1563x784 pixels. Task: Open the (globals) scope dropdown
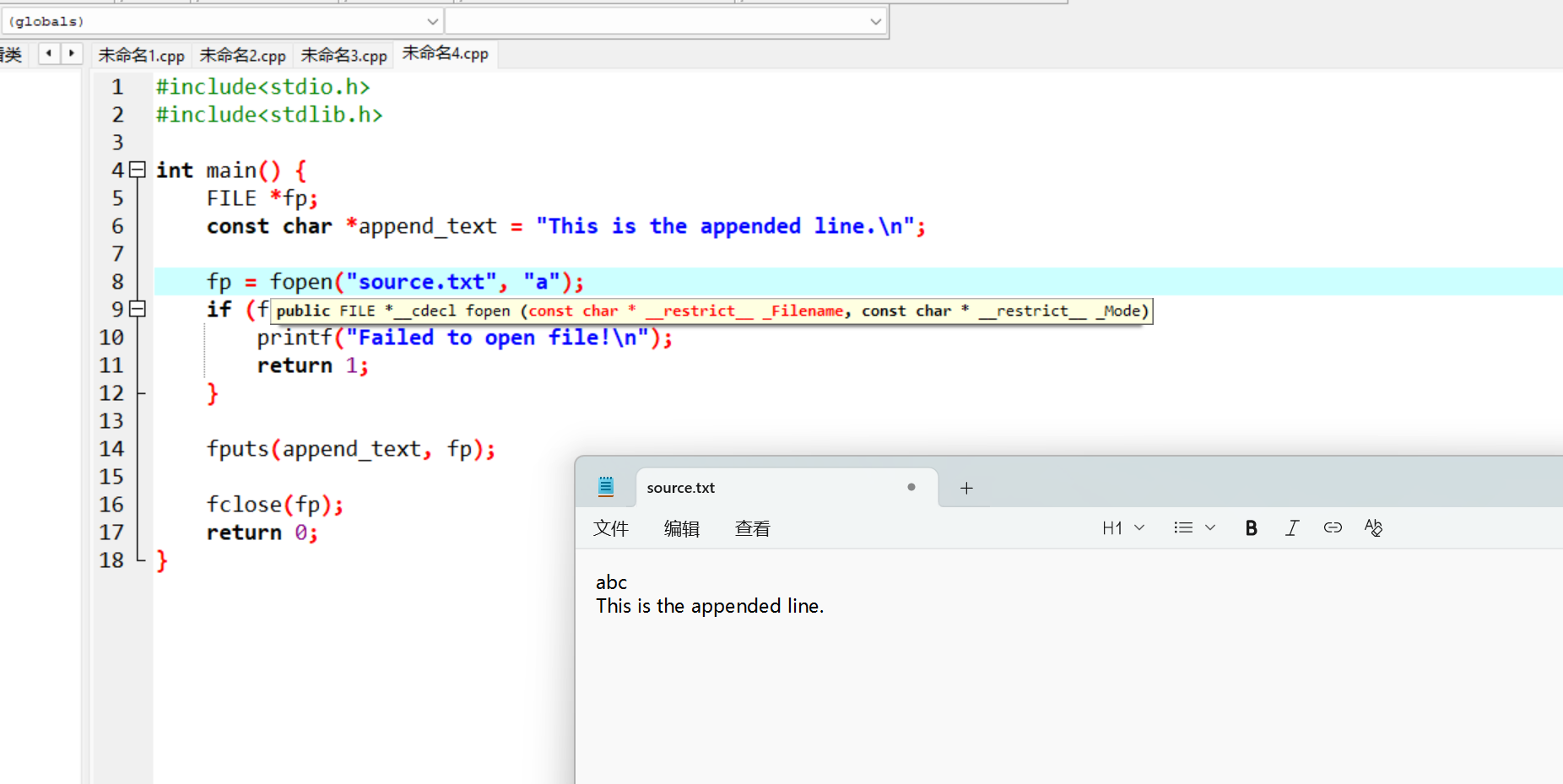tap(432, 21)
